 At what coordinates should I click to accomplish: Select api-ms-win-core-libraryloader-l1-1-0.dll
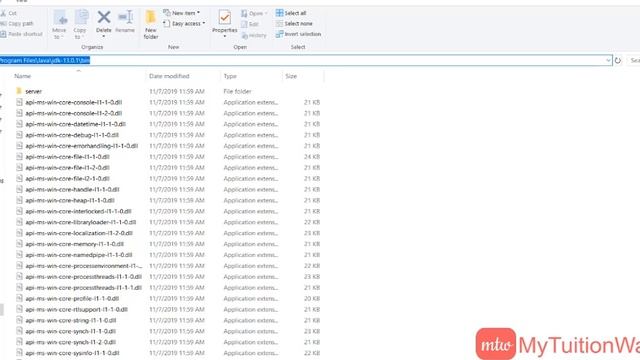(81, 222)
